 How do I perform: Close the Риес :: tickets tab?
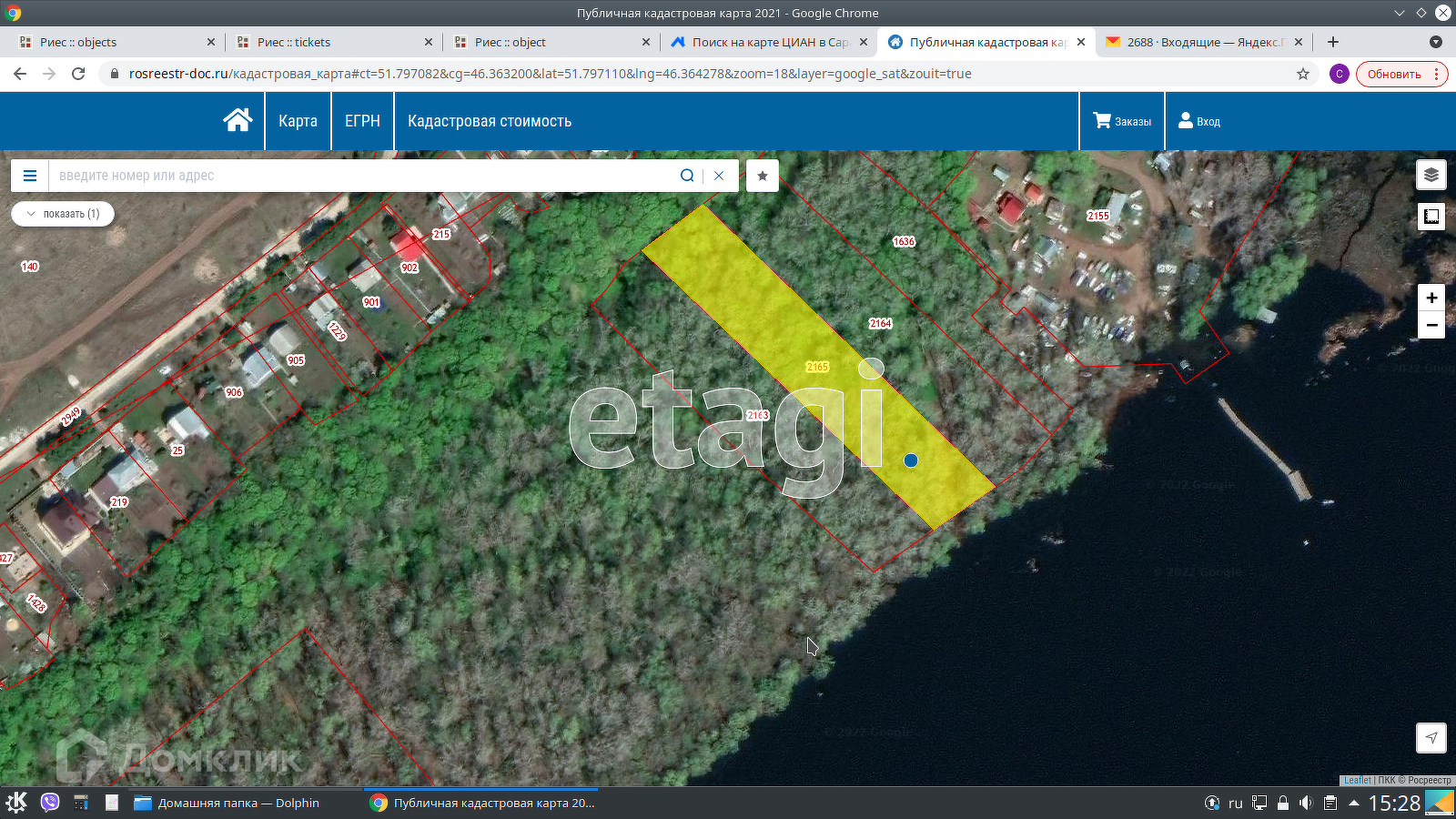[x=429, y=42]
